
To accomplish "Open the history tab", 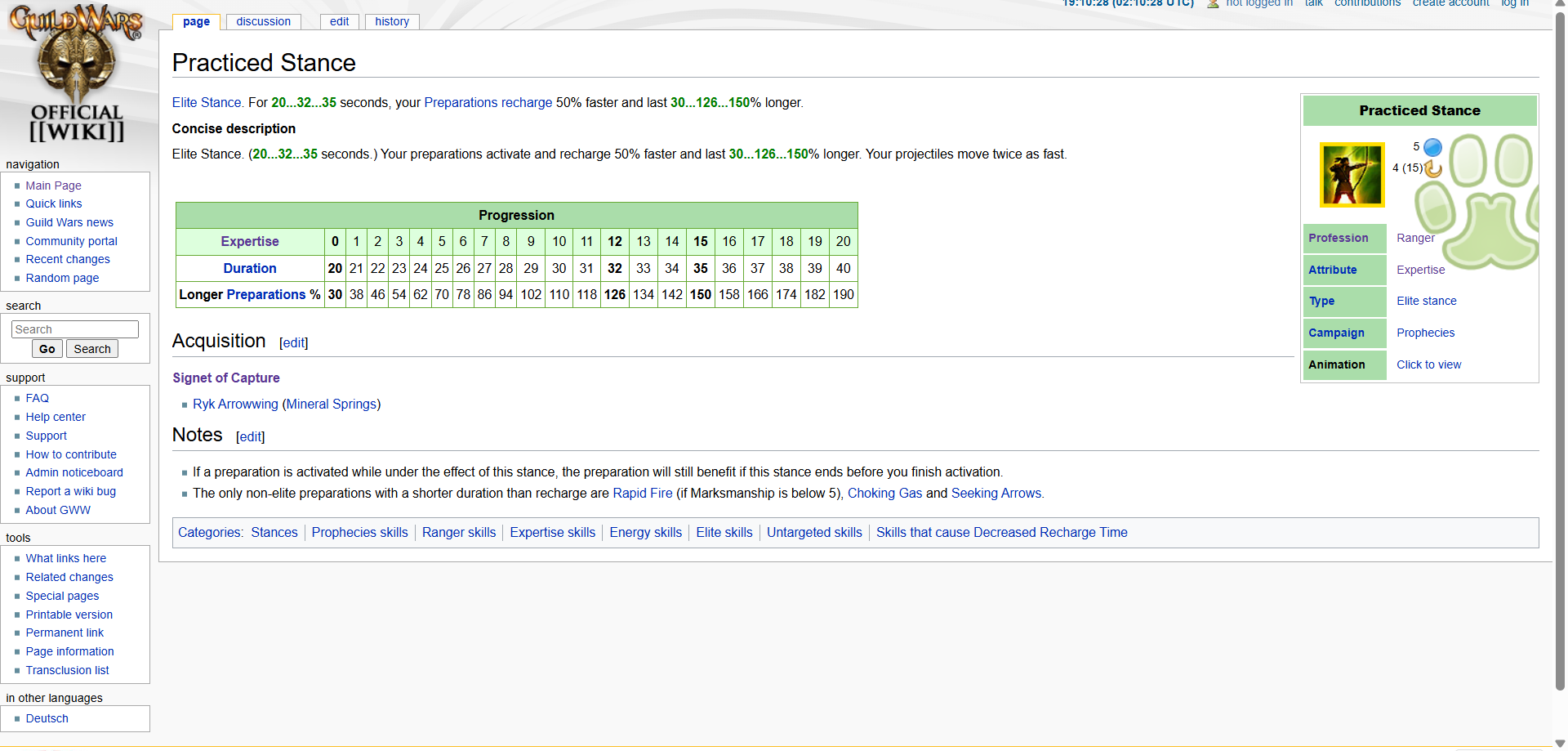I will (x=392, y=22).
